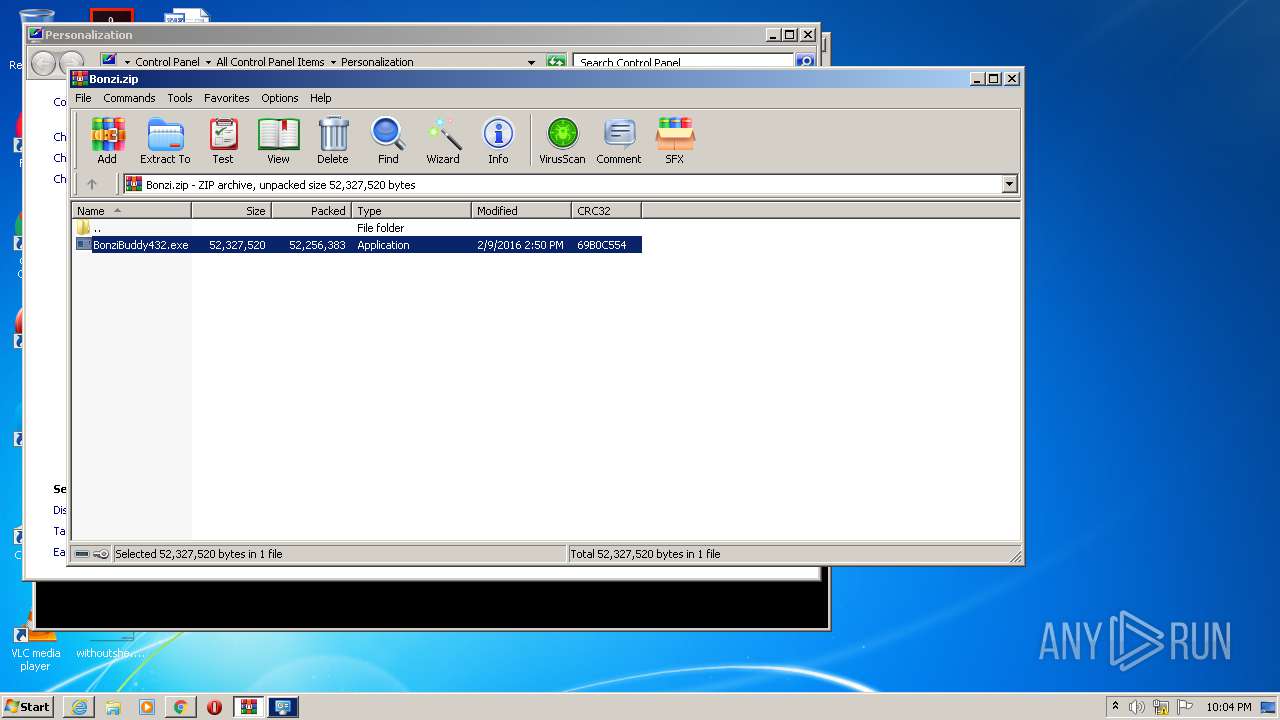Open the Help menu

pyautogui.click(x=320, y=98)
